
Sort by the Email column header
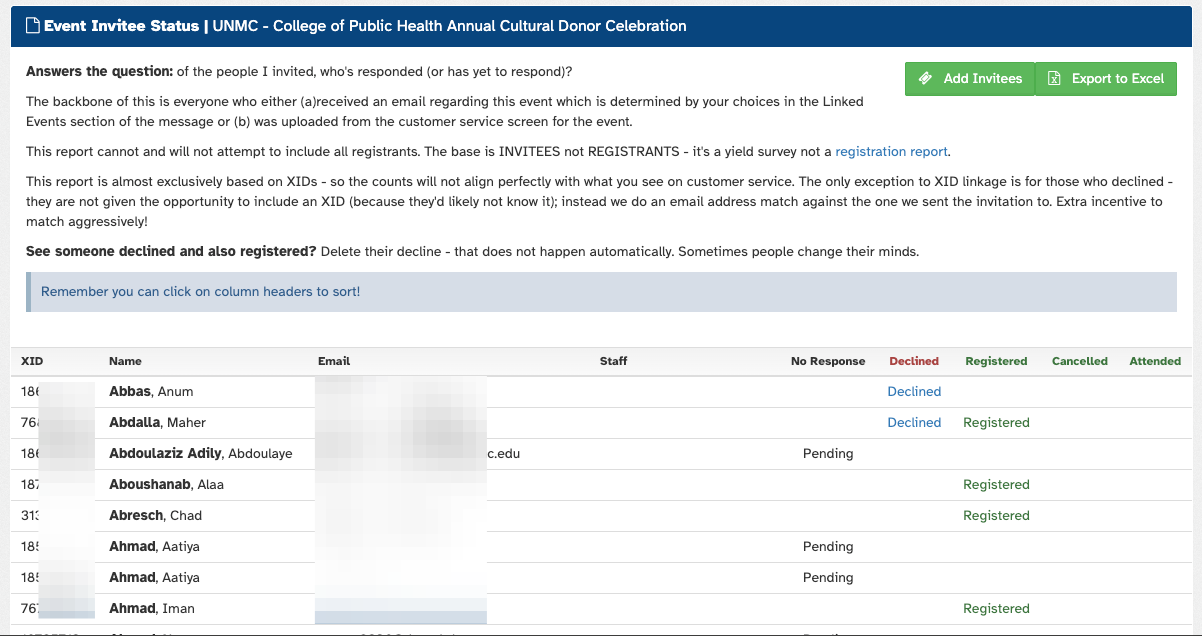334,361
